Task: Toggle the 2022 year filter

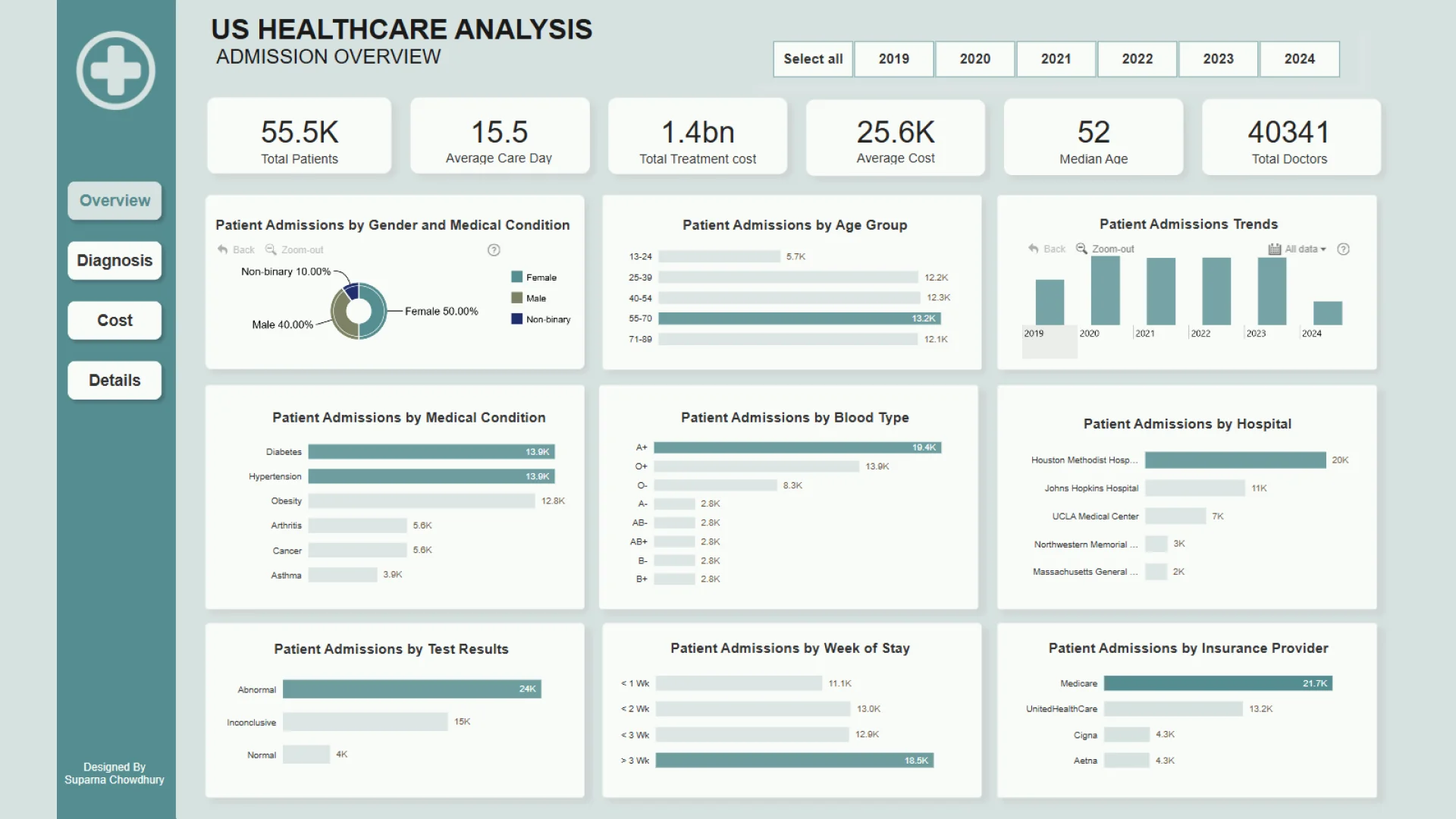Action: click(x=1137, y=59)
